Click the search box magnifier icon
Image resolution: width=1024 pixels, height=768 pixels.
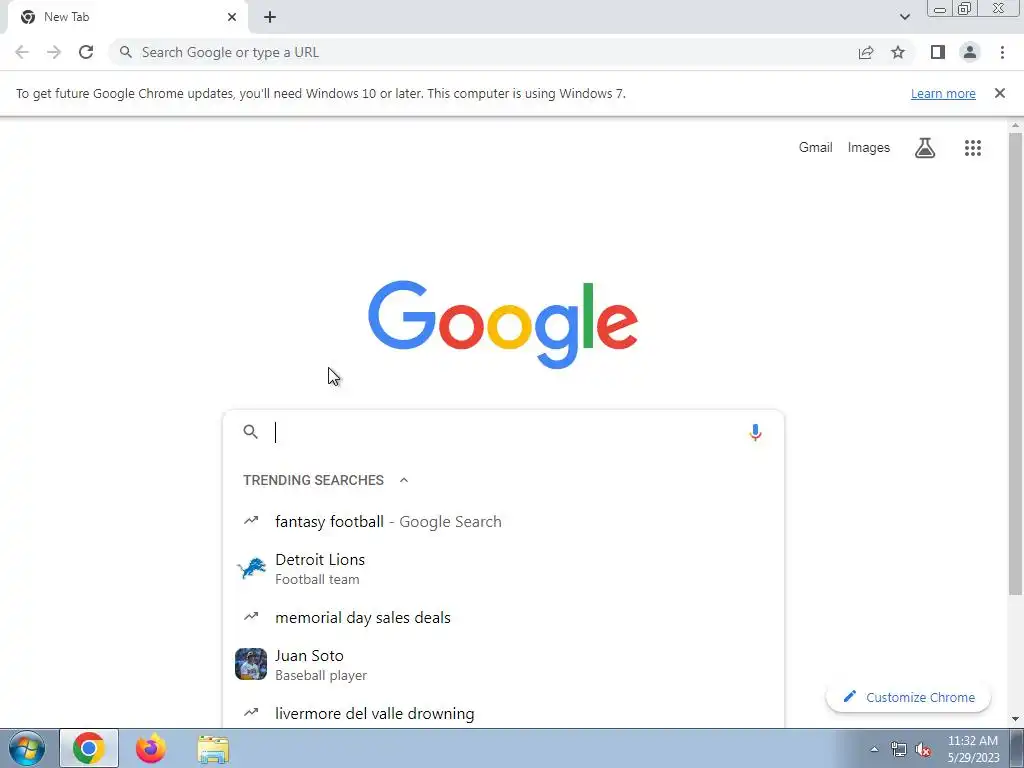tap(251, 432)
